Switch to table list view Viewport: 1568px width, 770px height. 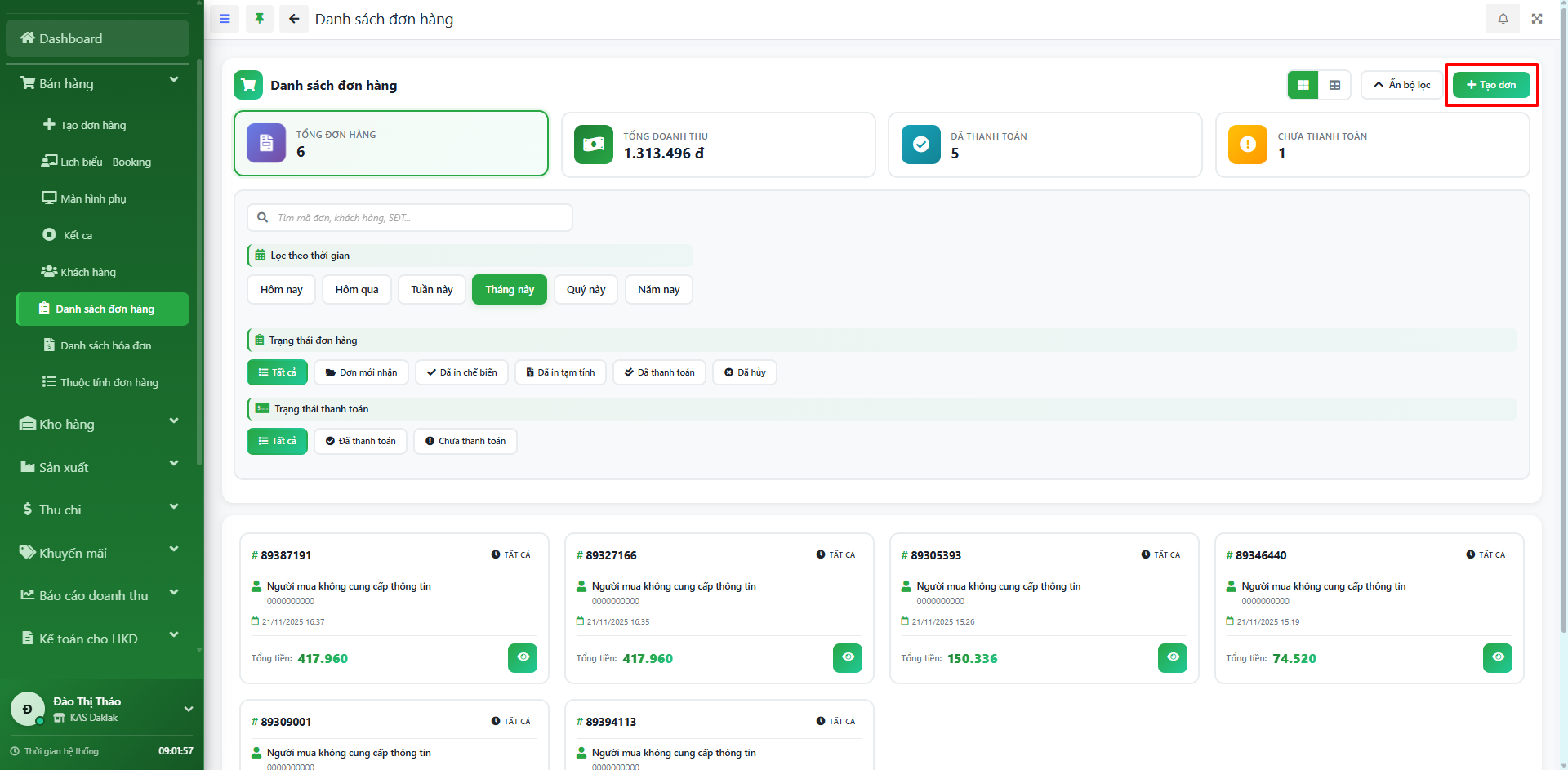tap(1334, 85)
